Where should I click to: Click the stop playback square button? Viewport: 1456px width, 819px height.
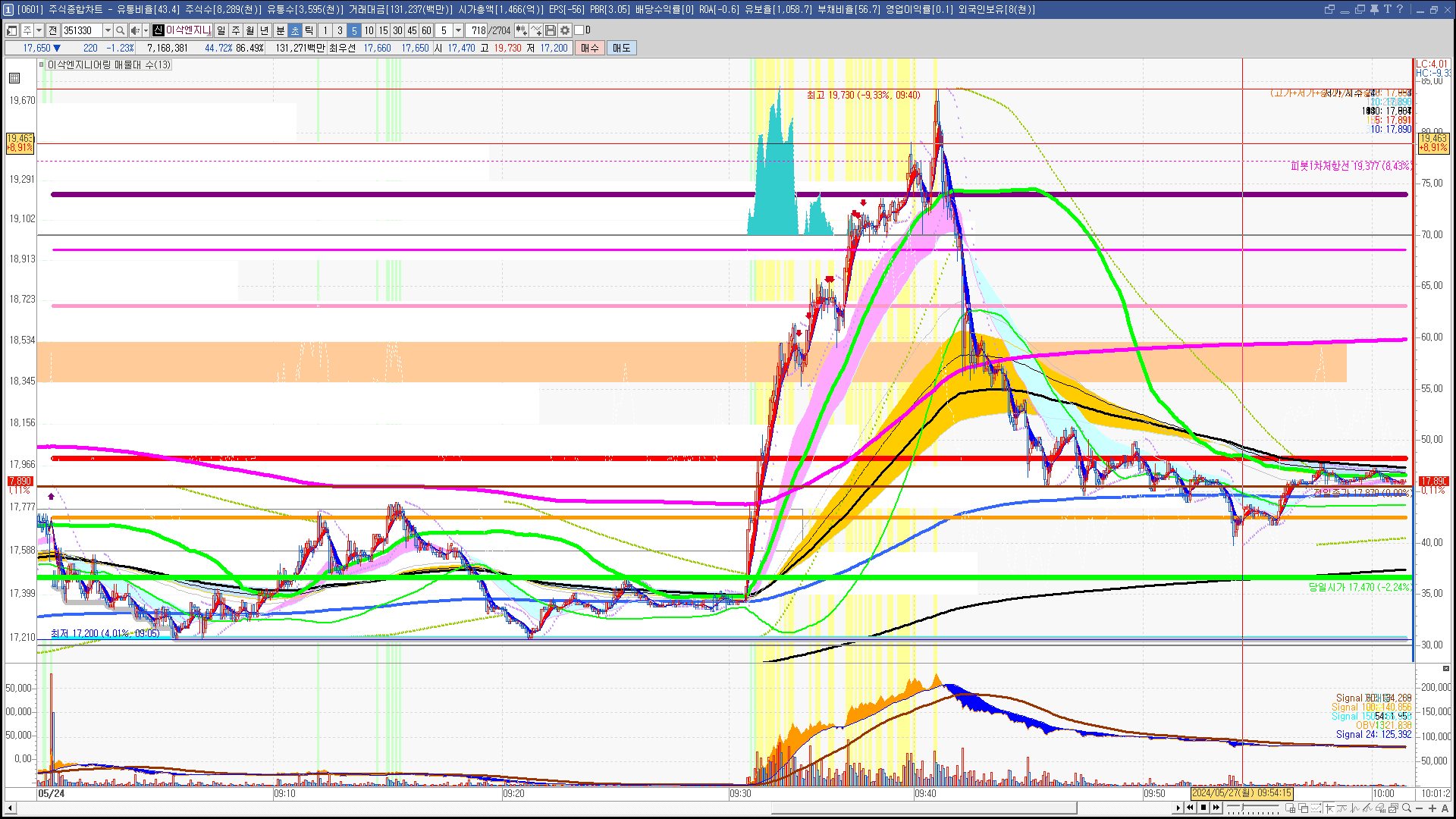coord(1203,808)
